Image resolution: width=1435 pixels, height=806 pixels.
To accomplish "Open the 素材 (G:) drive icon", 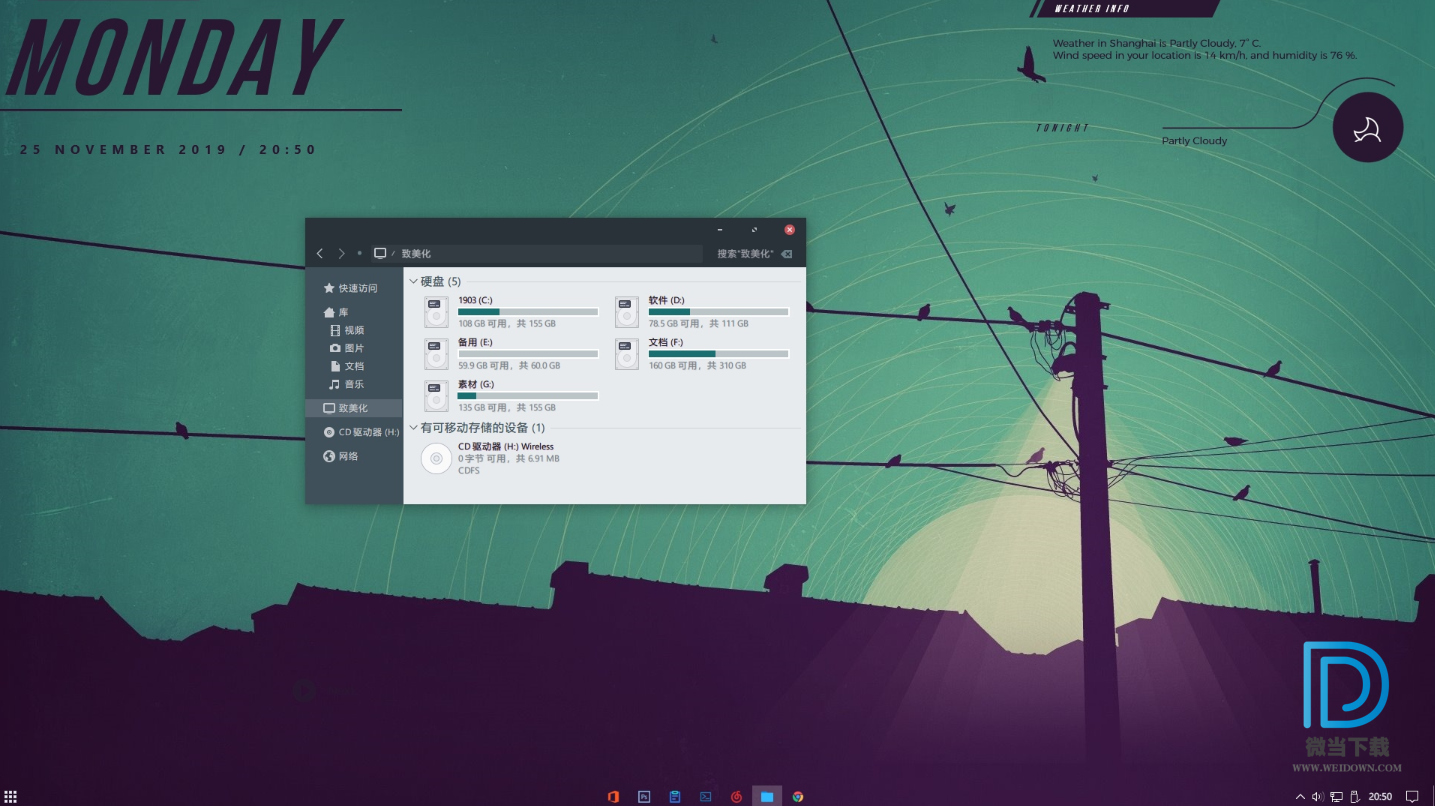I will [436, 396].
